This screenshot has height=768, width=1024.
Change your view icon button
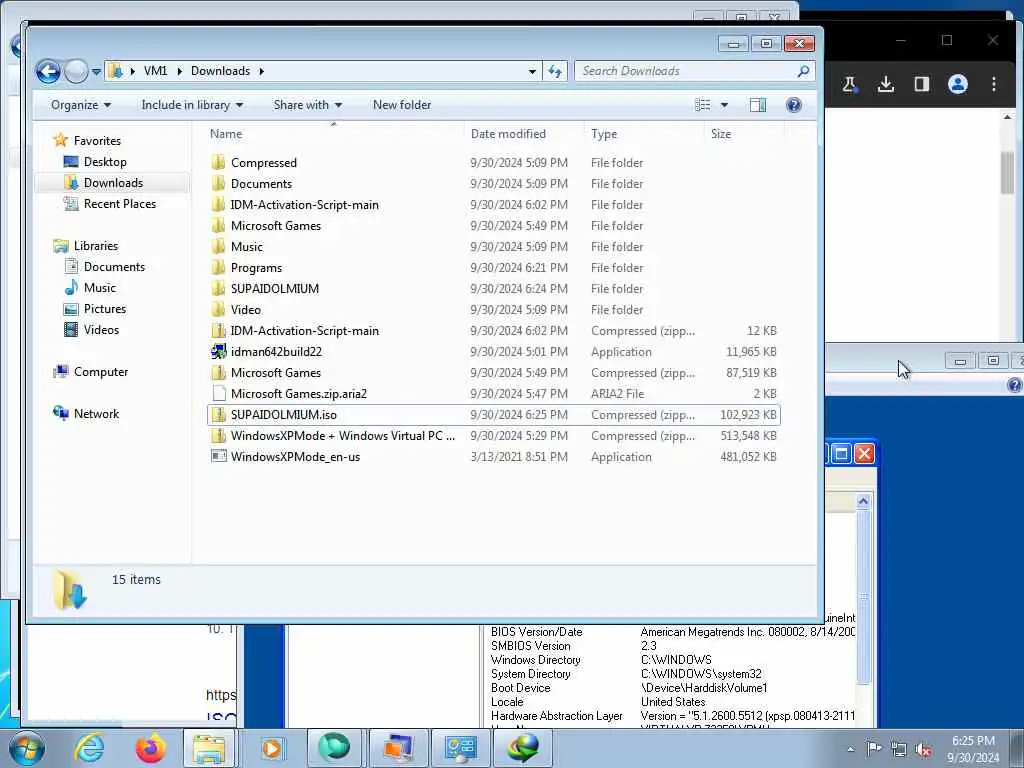pyautogui.click(x=703, y=105)
